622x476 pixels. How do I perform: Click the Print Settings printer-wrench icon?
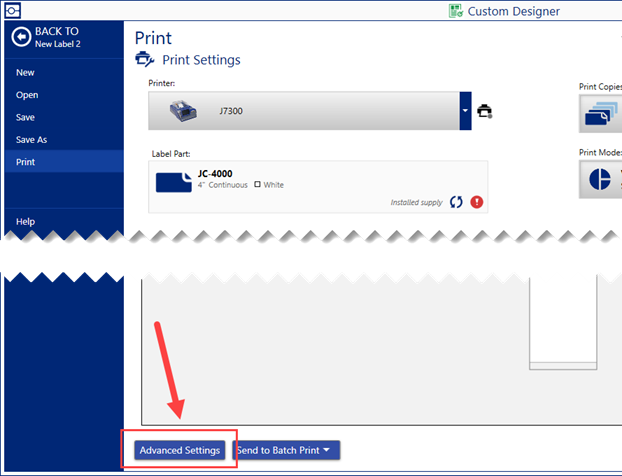point(144,60)
